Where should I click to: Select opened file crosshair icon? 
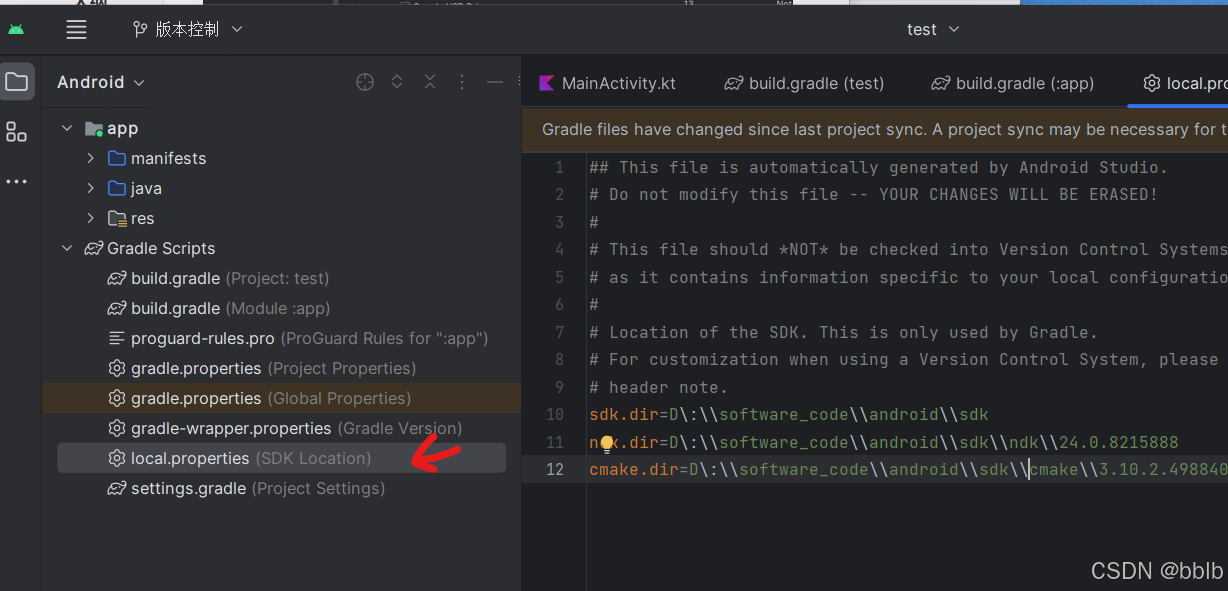pyautogui.click(x=365, y=82)
